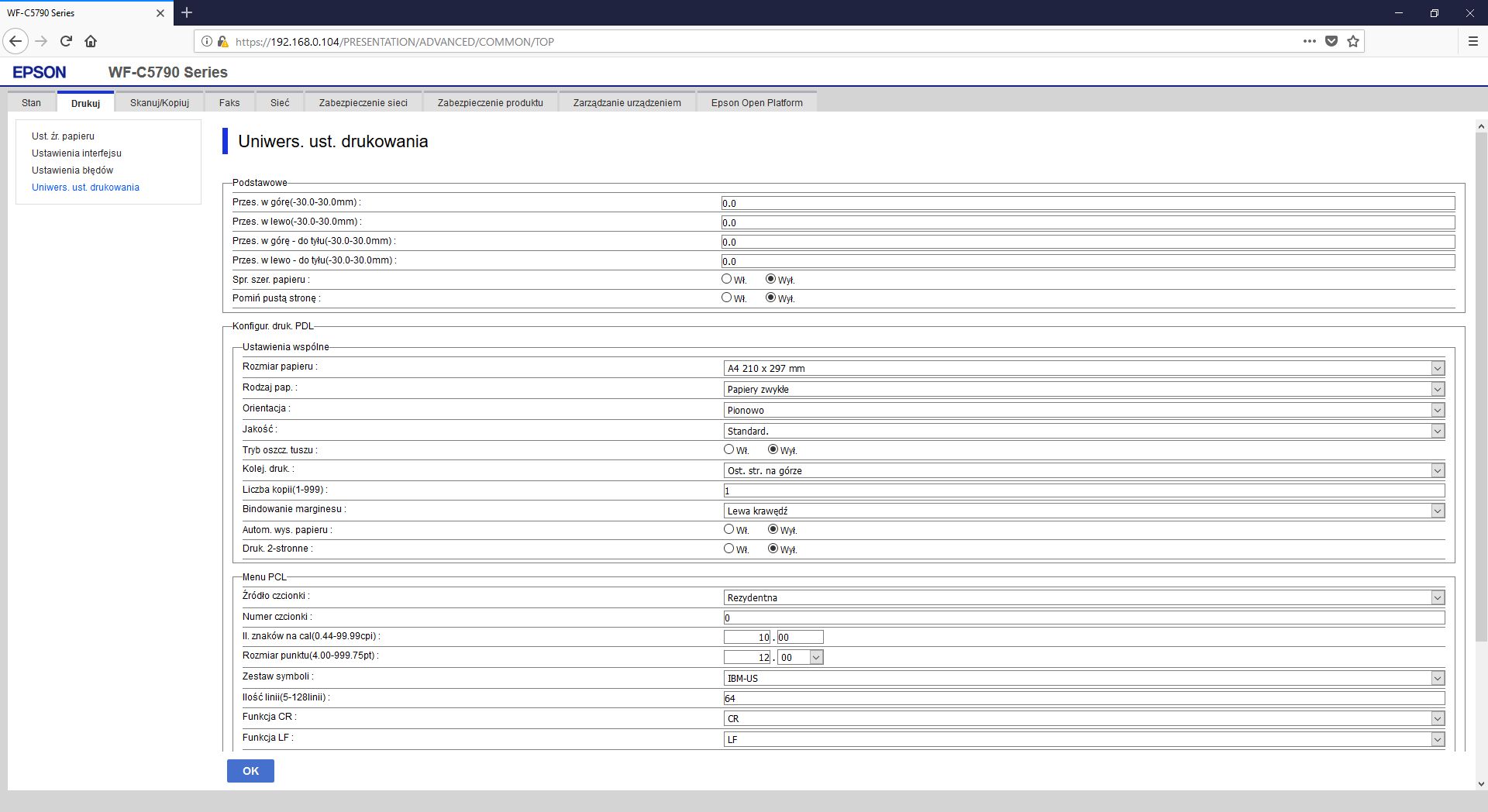The width and height of the screenshot is (1488, 812).
Task: Open the Bindowanie marginesu dropdown
Action: 1084,511
